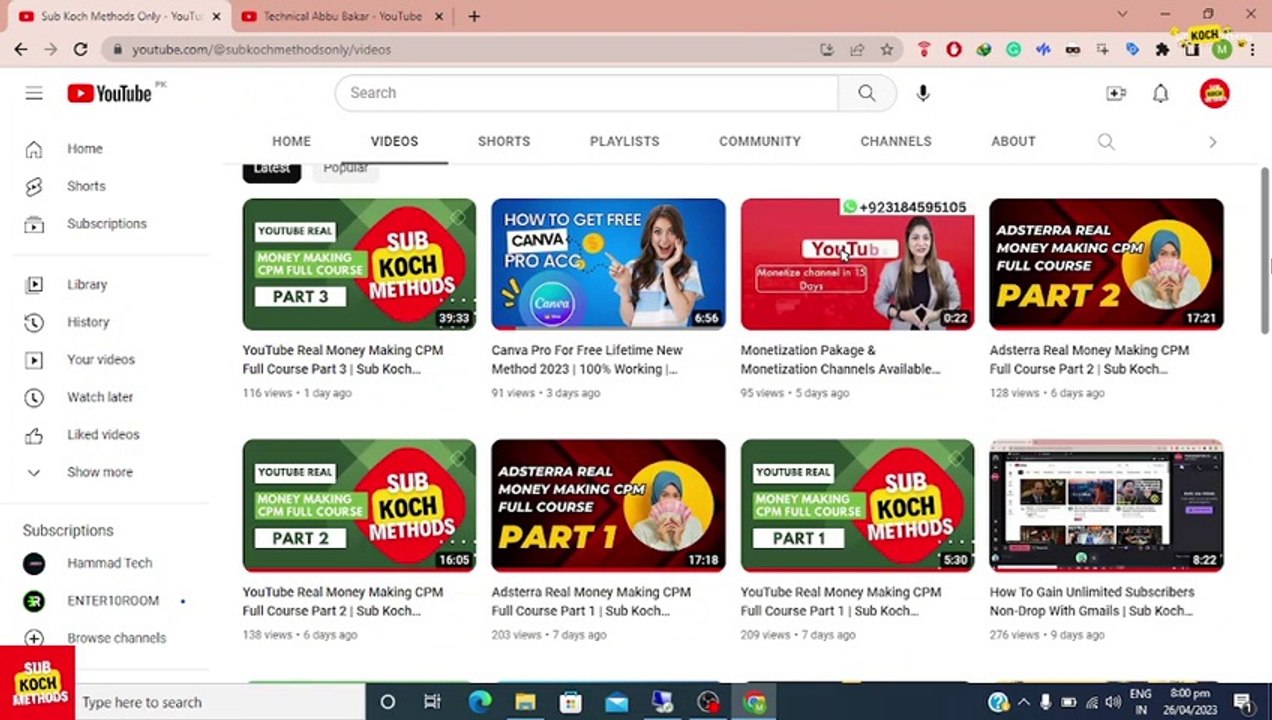The width and height of the screenshot is (1272, 720).
Task: Play Adsterra Part 1 thumbnail
Action: [x=608, y=505]
